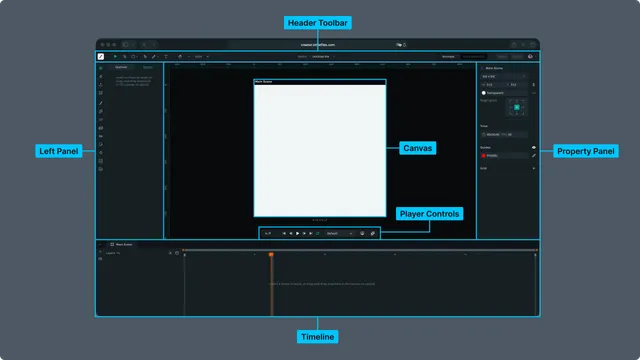Collapse timeline using arrow left of Main Scene tab
The height and width of the screenshot is (360, 640).
click(x=100, y=244)
